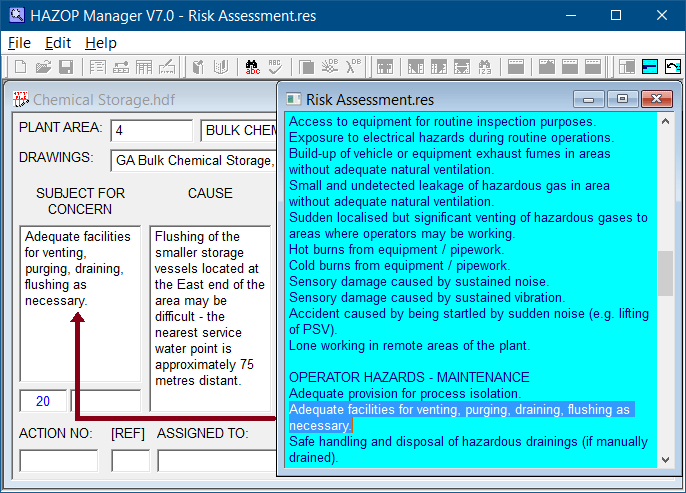The width and height of the screenshot is (686, 493).
Task: Click the Risk Assessment.res window title icon
Action: click(x=293, y=99)
